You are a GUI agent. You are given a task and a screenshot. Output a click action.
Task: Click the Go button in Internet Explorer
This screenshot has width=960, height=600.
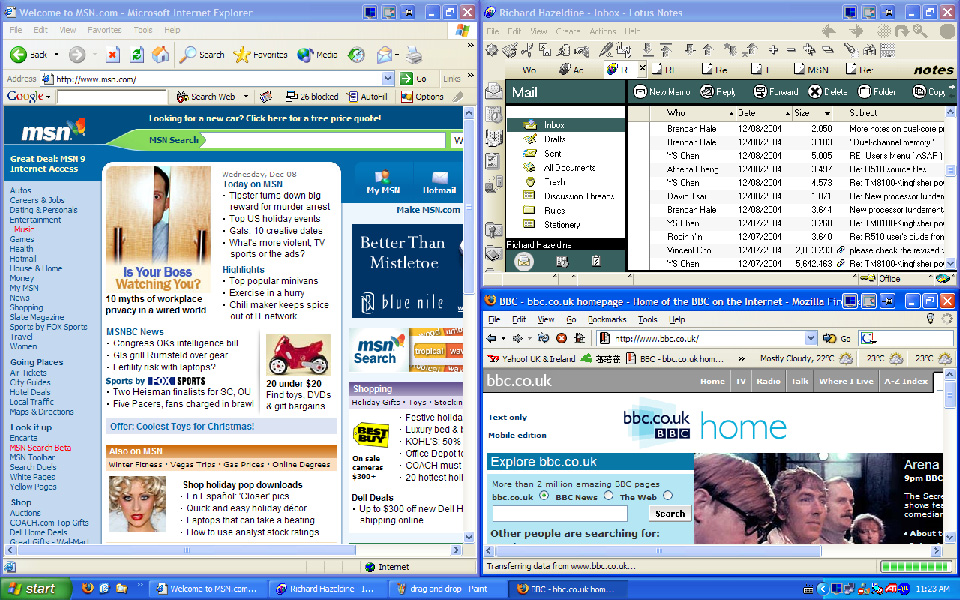(413, 79)
